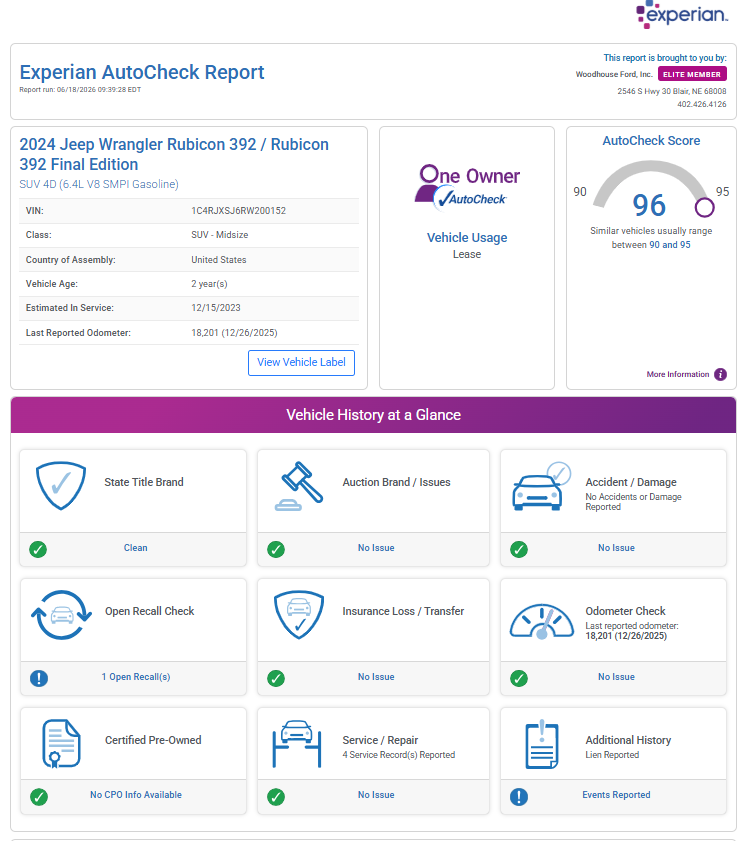Click the View Vehicle Label button
748x841 pixels.
tap(301, 363)
